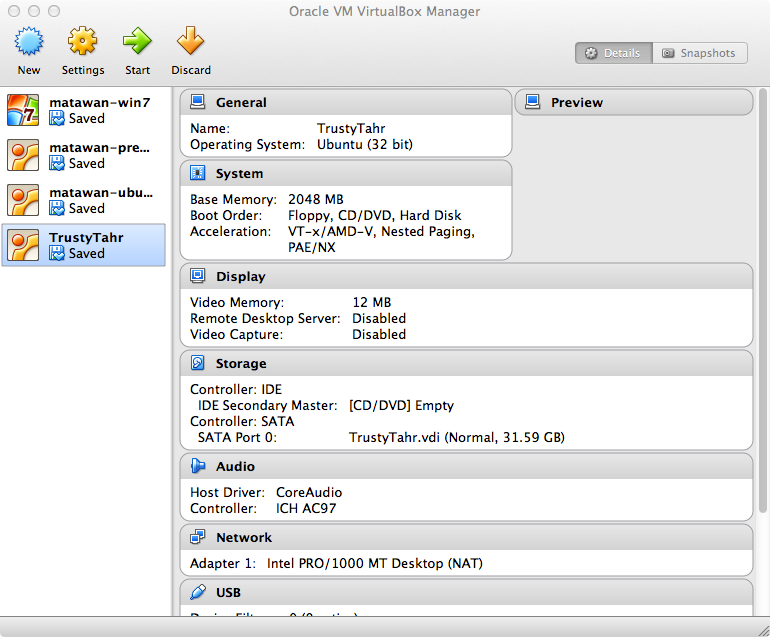Screen dimensions: 770x637
Task: Click the General section monitor icon
Action: [197, 102]
